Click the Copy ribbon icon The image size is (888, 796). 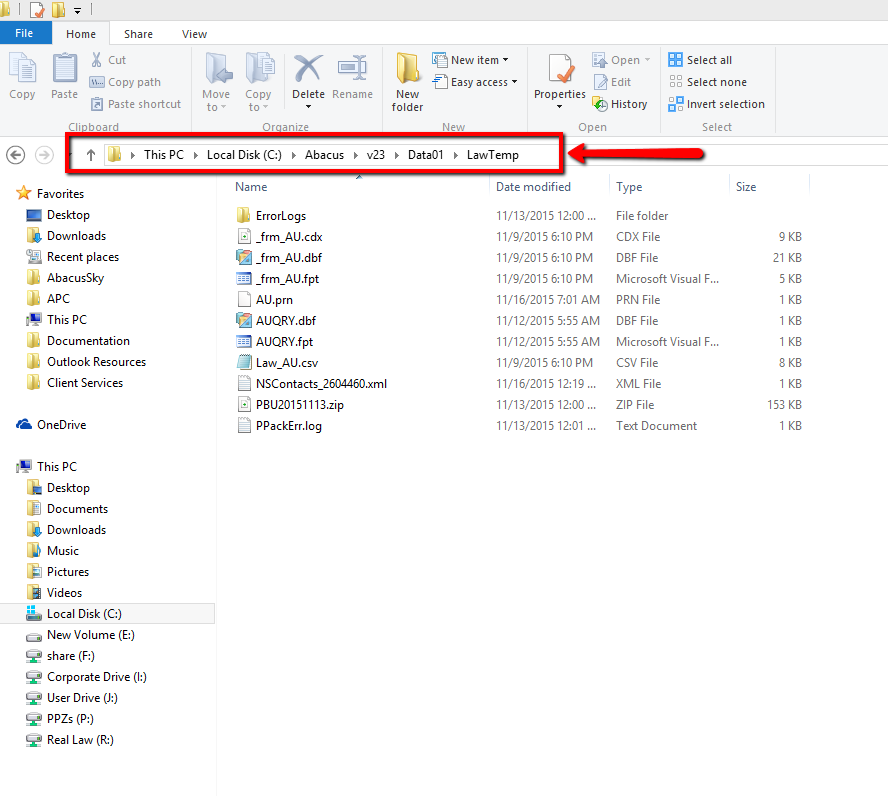[22, 76]
